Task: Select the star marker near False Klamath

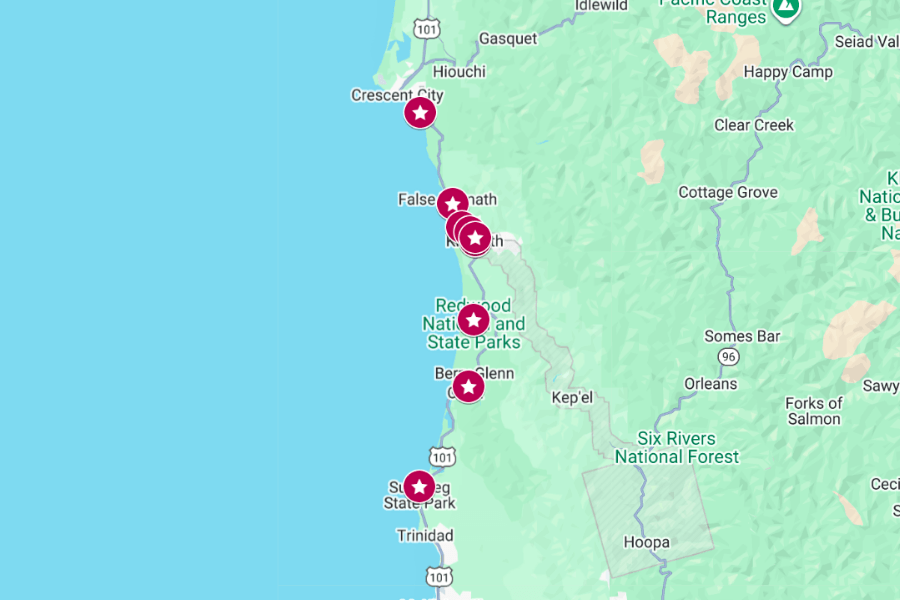Action: (x=452, y=203)
